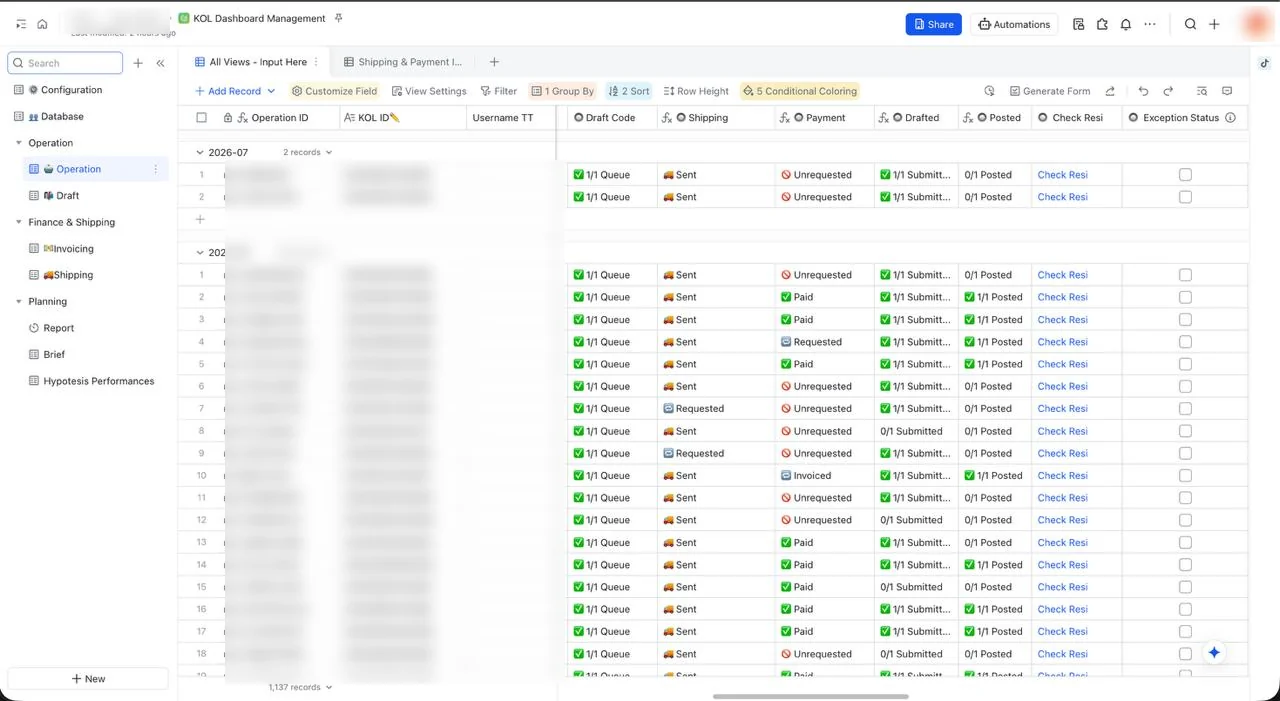Tick the select-all checkbox in header row
The image size is (1280, 701).
tap(202, 118)
